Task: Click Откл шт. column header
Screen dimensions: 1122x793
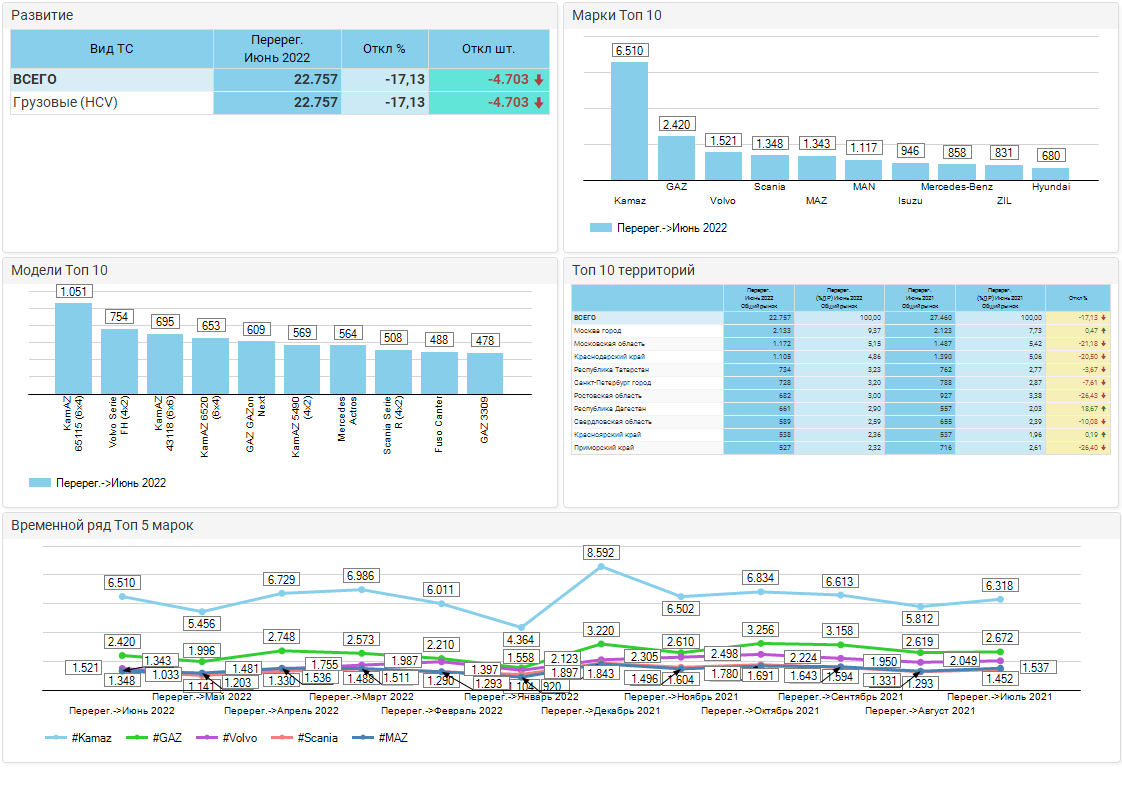Action: (488, 48)
